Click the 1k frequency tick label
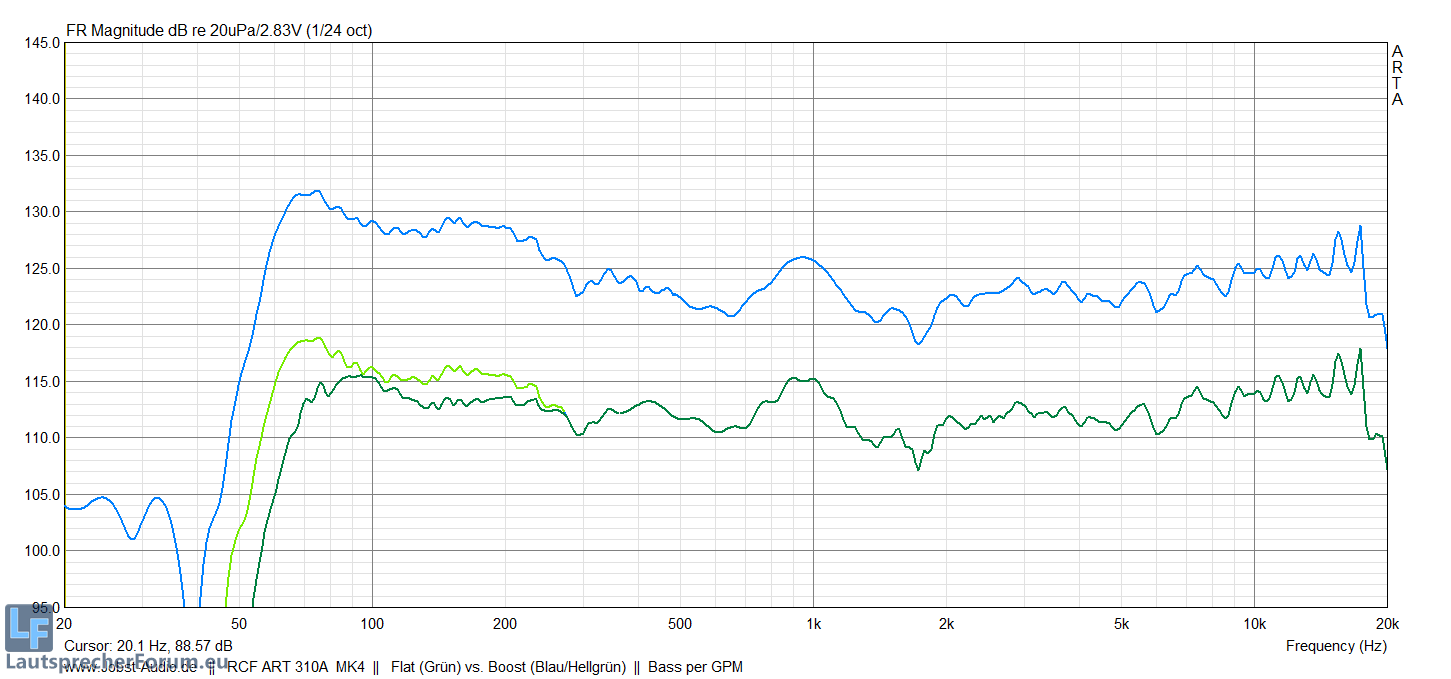The width and height of the screenshot is (1451, 679). point(813,625)
